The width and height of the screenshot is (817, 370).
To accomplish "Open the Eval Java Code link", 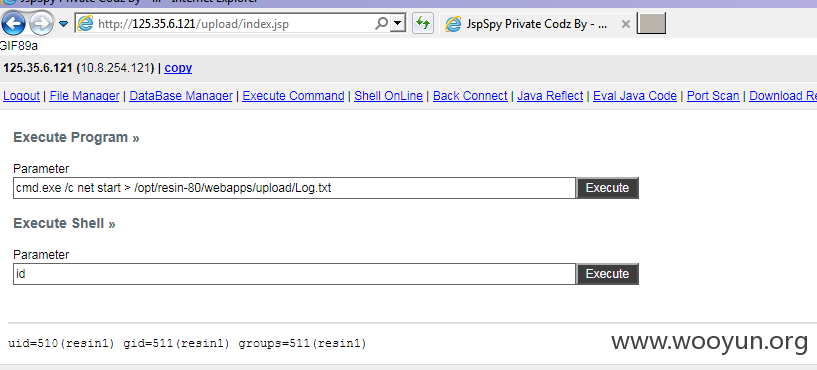I will point(635,96).
